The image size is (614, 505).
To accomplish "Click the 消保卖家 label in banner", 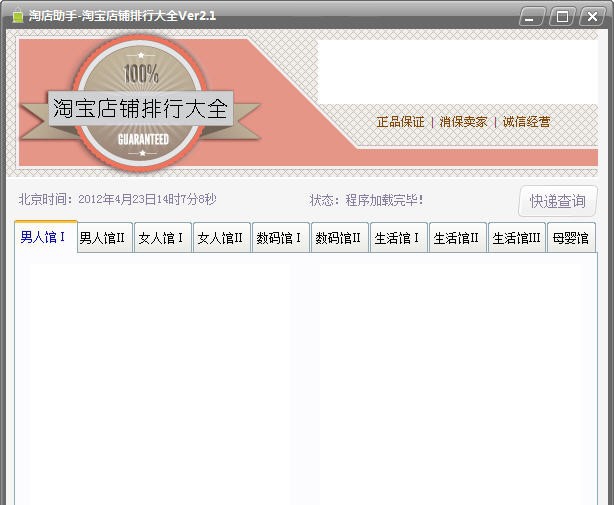I will tap(463, 122).
